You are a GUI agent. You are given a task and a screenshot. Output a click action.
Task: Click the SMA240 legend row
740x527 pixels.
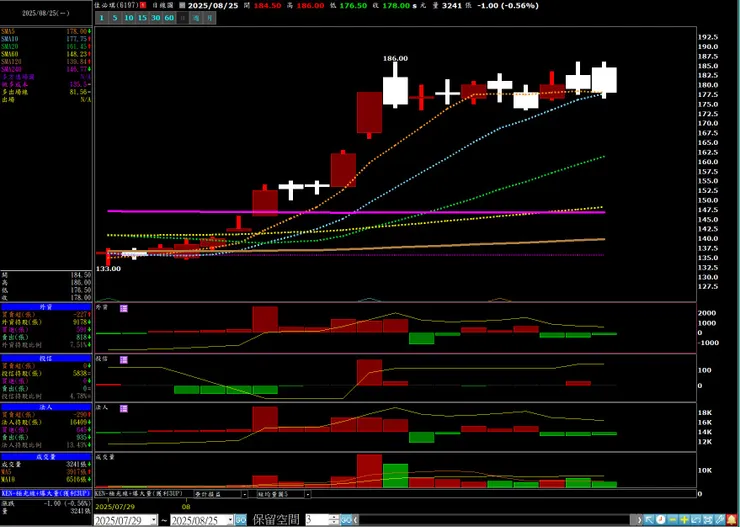(46, 69)
